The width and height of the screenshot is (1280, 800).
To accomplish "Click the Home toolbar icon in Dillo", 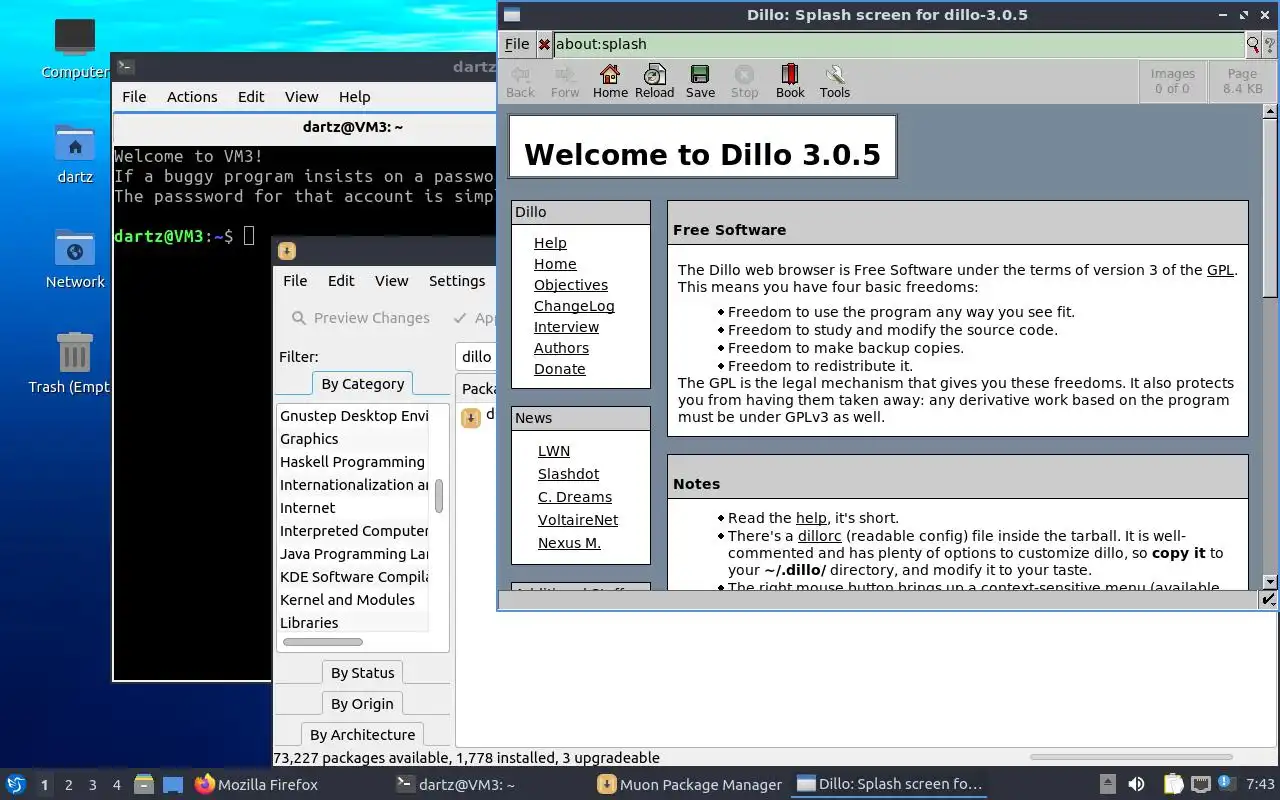I will 610,81.
